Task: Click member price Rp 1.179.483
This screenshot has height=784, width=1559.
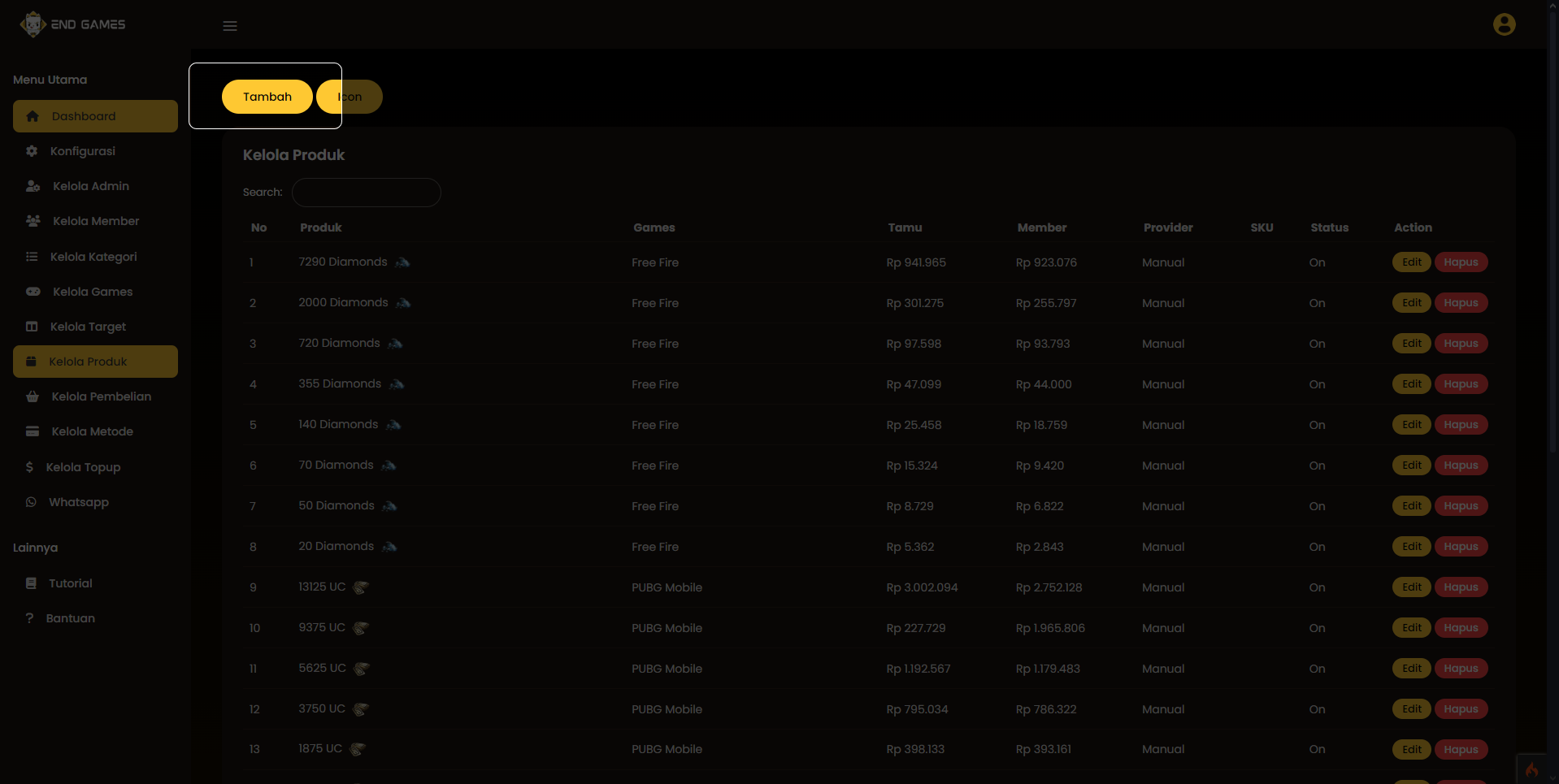Action: [x=1048, y=669]
